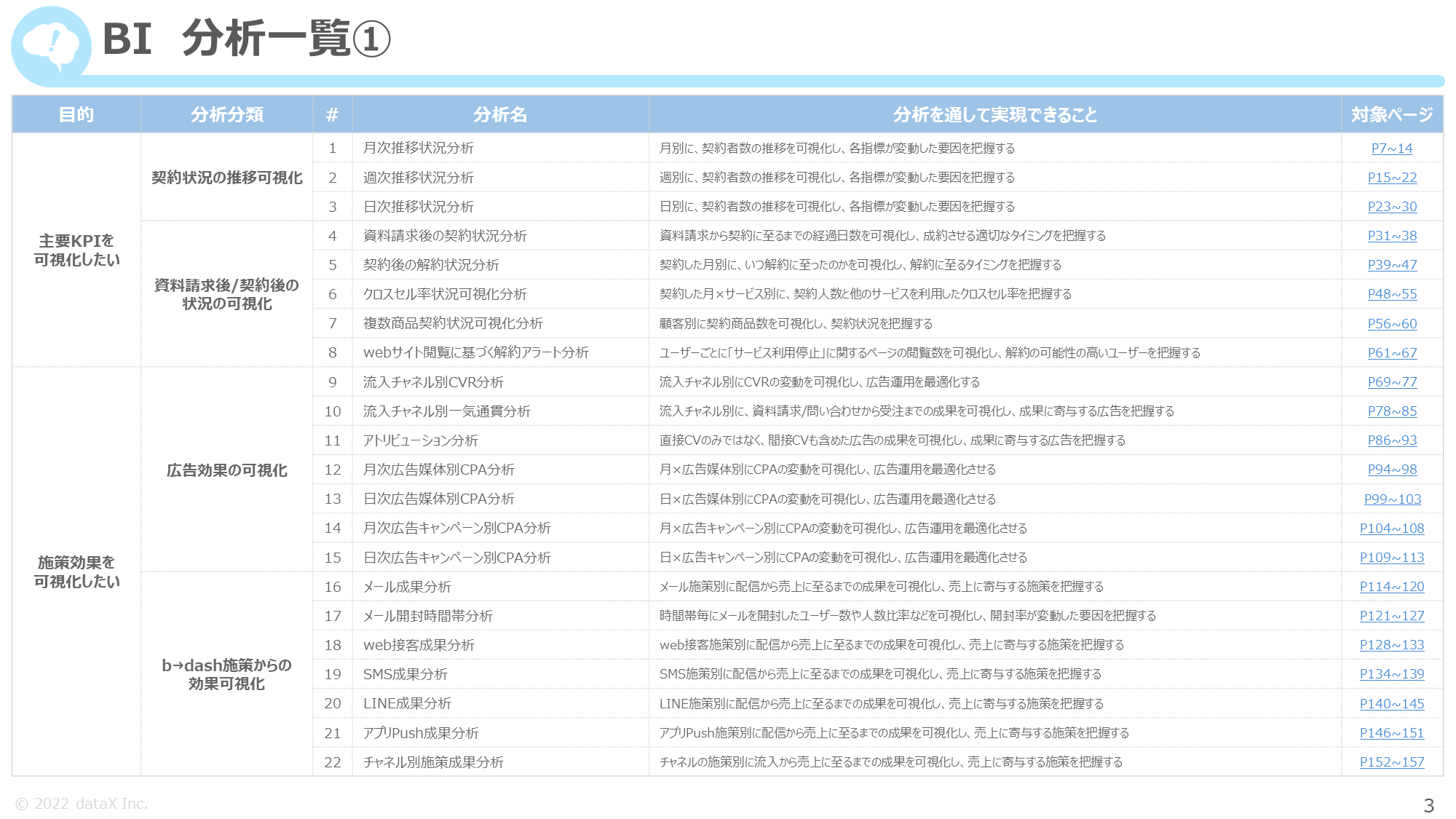
Task: Open page link P78~85
Action: coord(1392,411)
